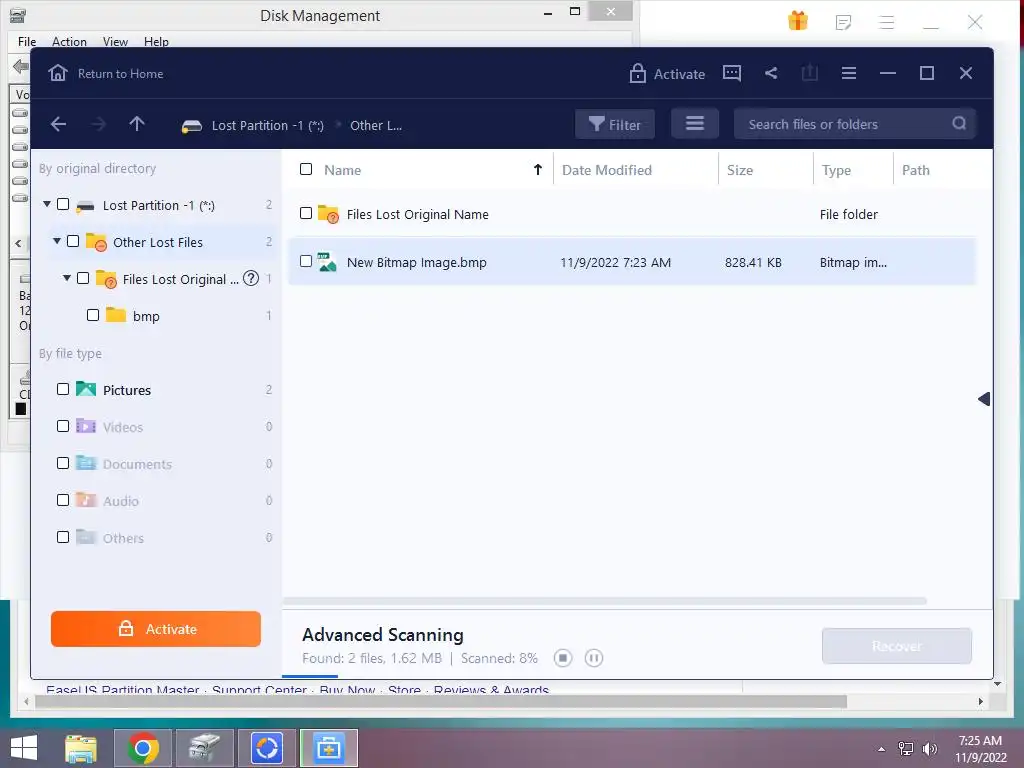Open File Explorer from the taskbar
1024x768 pixels.
[x=80, y=748]
